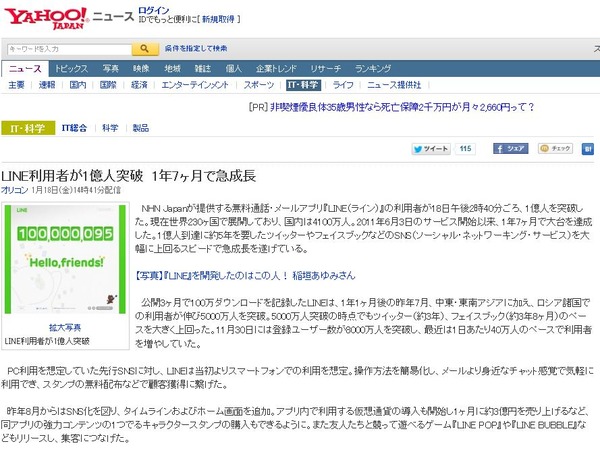The image size is (600, 452).
Task: Click the PR insurance advertisement link
Action: 402,107
